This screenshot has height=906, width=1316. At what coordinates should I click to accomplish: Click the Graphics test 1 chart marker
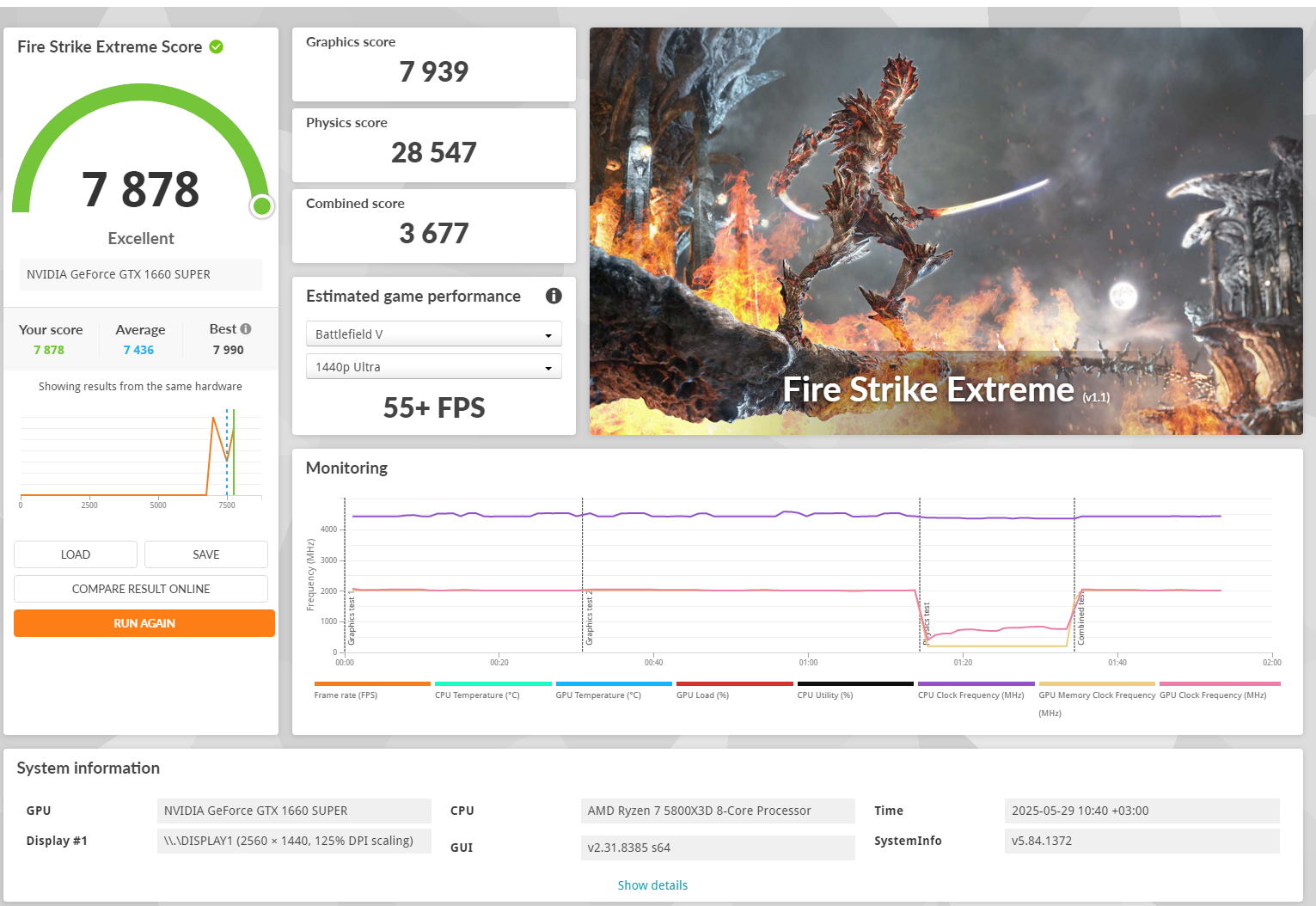point(352,619)
